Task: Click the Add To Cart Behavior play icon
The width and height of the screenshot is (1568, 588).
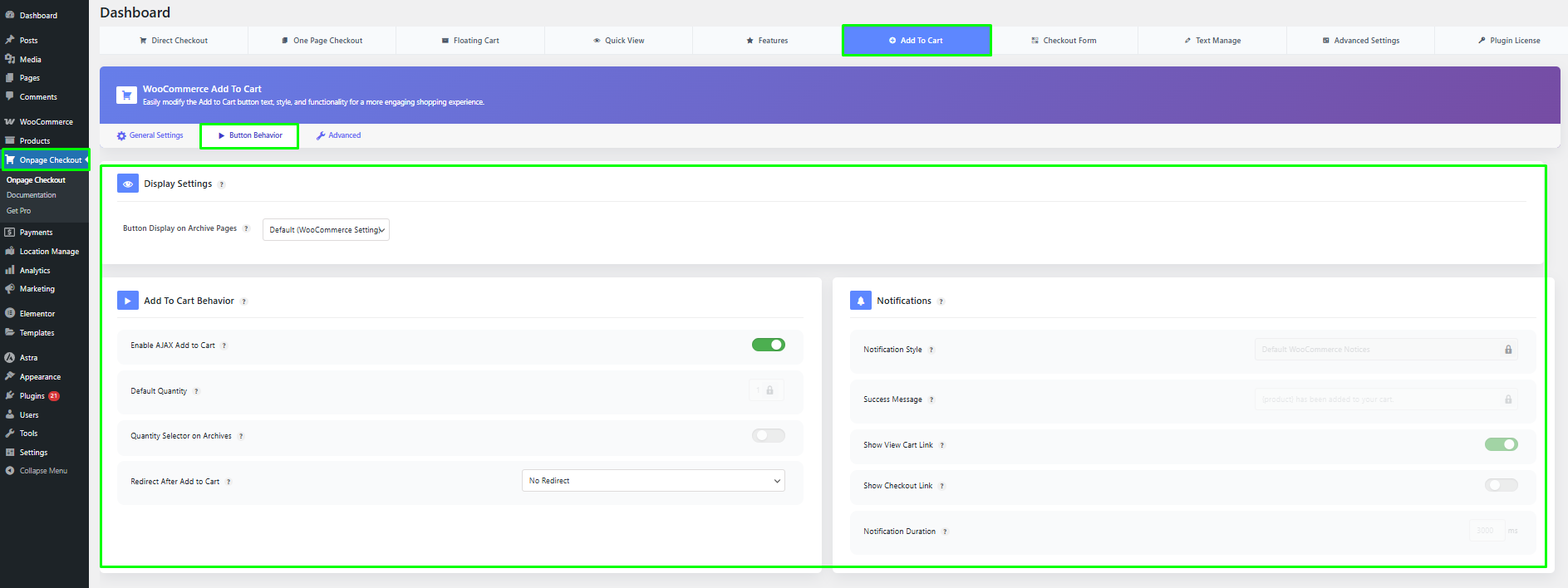Action: pyautogui.click(x=128, y=301)
